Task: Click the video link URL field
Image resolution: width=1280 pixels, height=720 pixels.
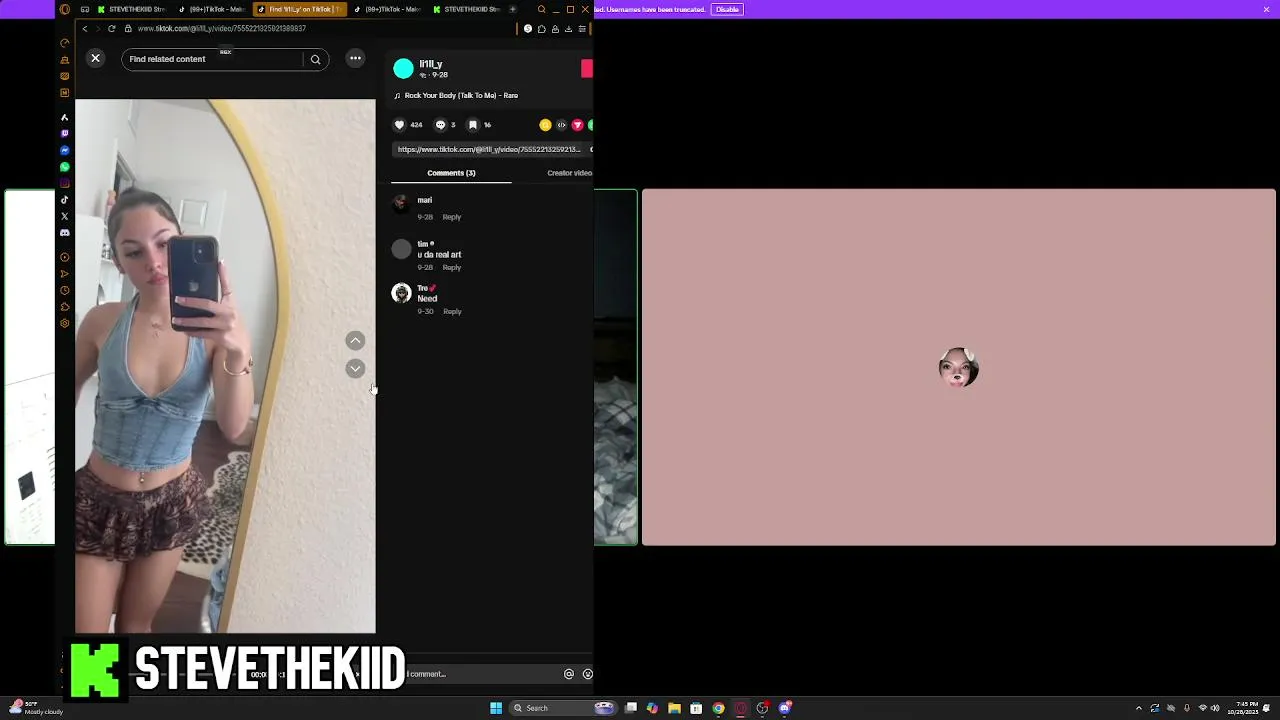Action: [x=488, y=150]
